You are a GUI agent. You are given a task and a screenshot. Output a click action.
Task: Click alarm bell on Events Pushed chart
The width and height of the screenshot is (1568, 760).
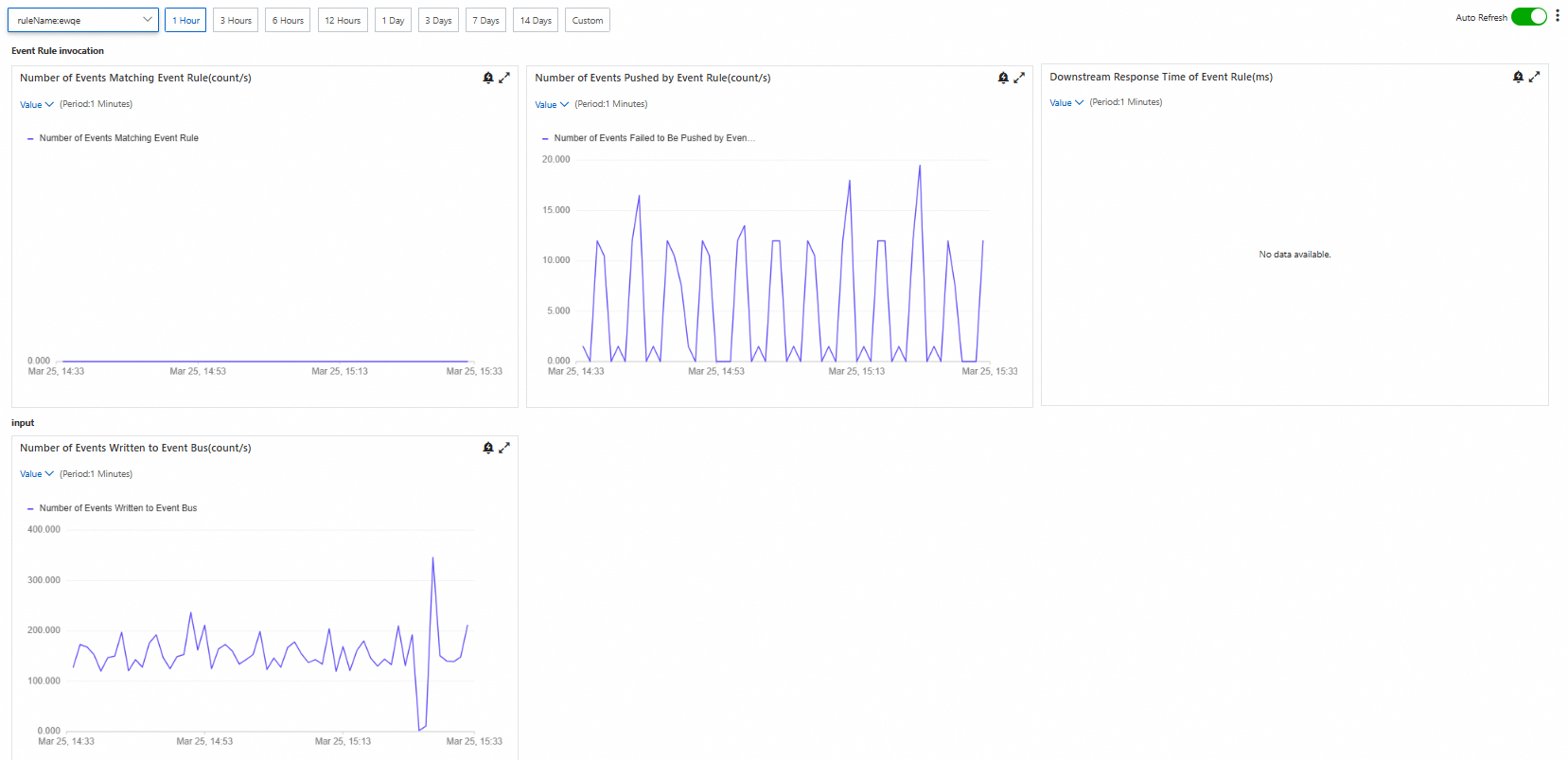pyautogui.click(x=1003, y=78)
